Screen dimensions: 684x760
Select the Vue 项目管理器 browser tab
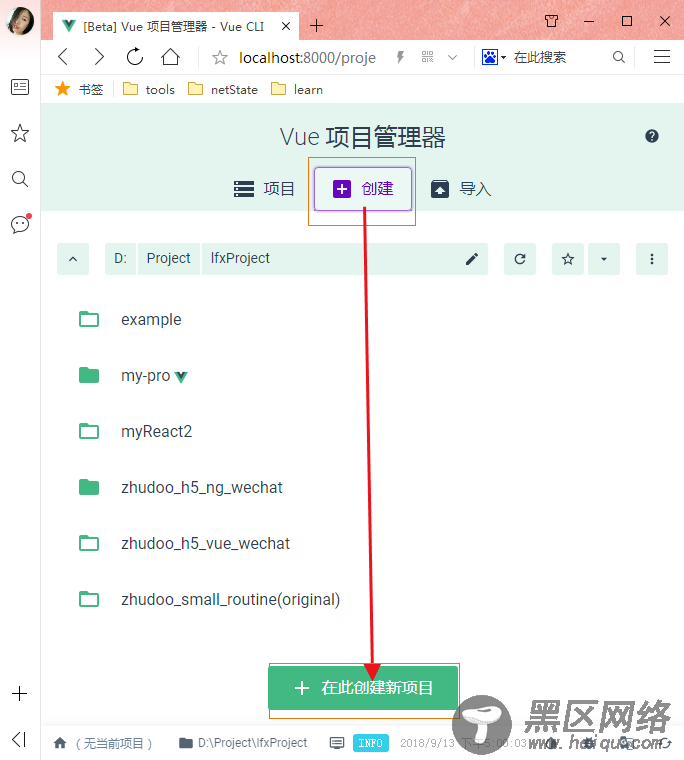(174, 26)
